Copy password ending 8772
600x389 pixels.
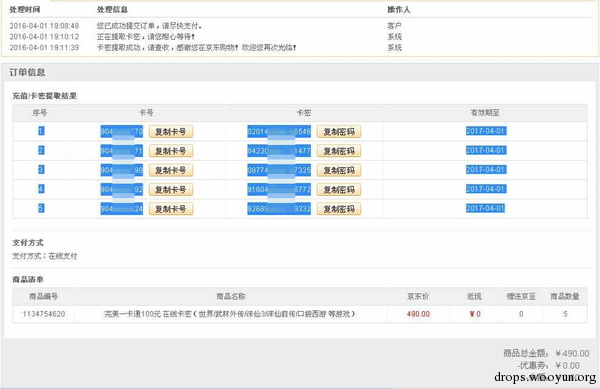(x=339, y=189)
